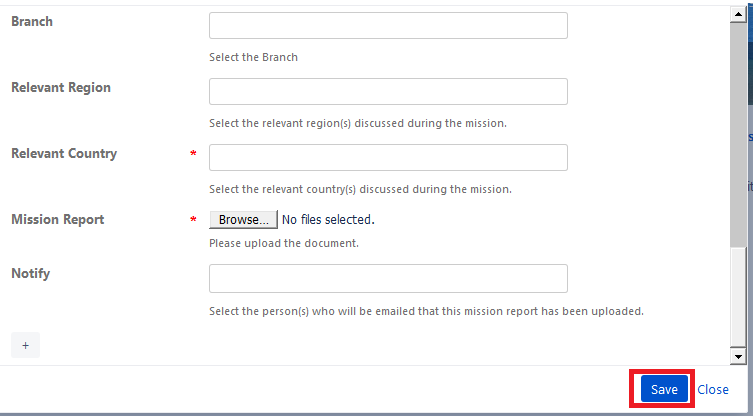Click Browse to upload Mission Report
The image size is (753, 416).
click(243, 220)
